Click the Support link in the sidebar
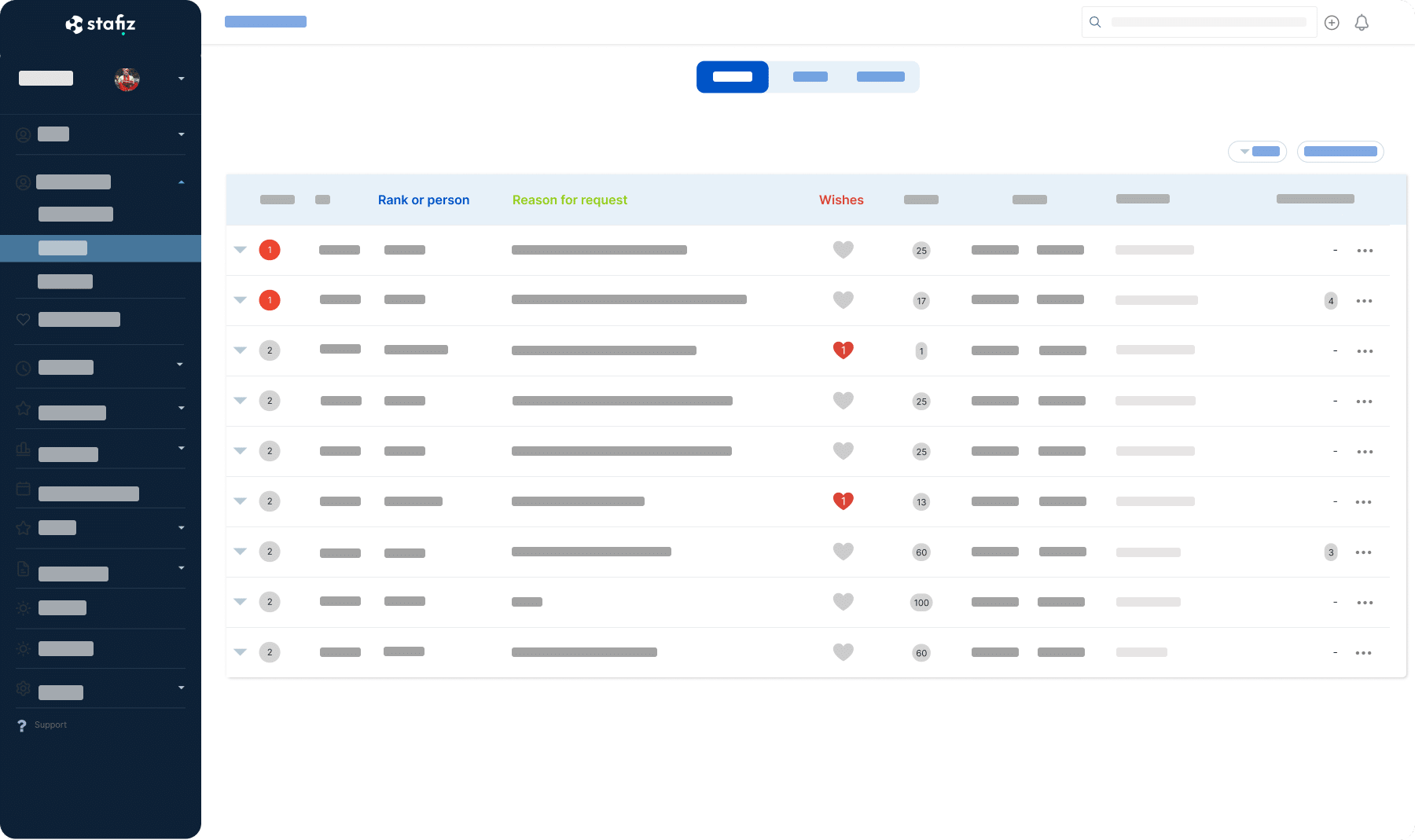 50,724
